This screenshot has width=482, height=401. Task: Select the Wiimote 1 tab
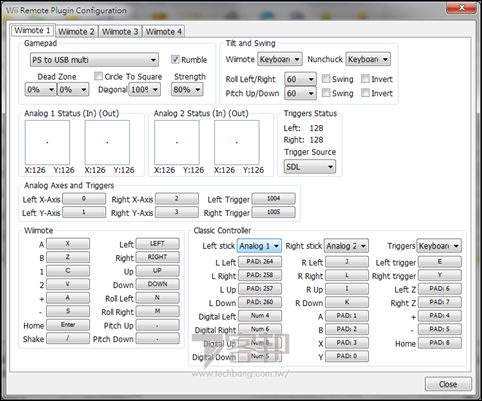(33, 31)
